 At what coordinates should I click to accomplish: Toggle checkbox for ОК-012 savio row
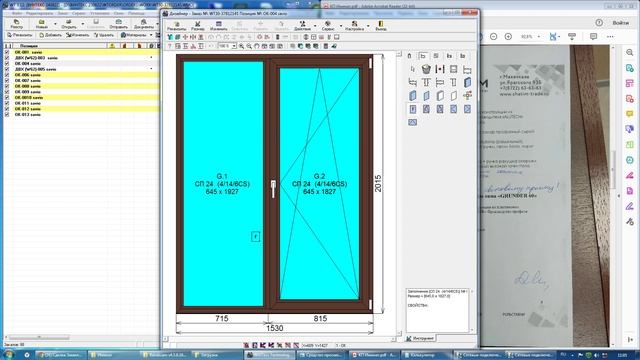point(7,109)
